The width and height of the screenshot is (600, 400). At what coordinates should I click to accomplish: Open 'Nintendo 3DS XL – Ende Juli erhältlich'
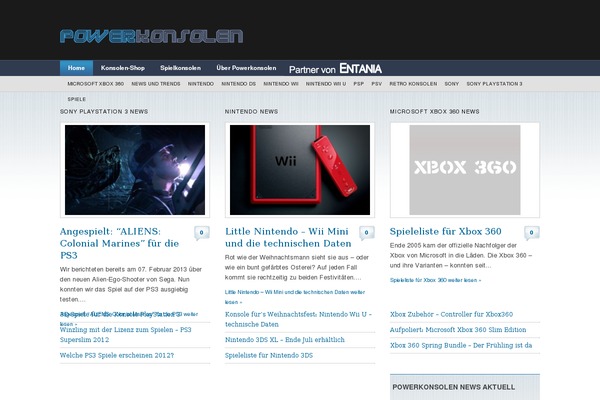(x=285, y=340)
